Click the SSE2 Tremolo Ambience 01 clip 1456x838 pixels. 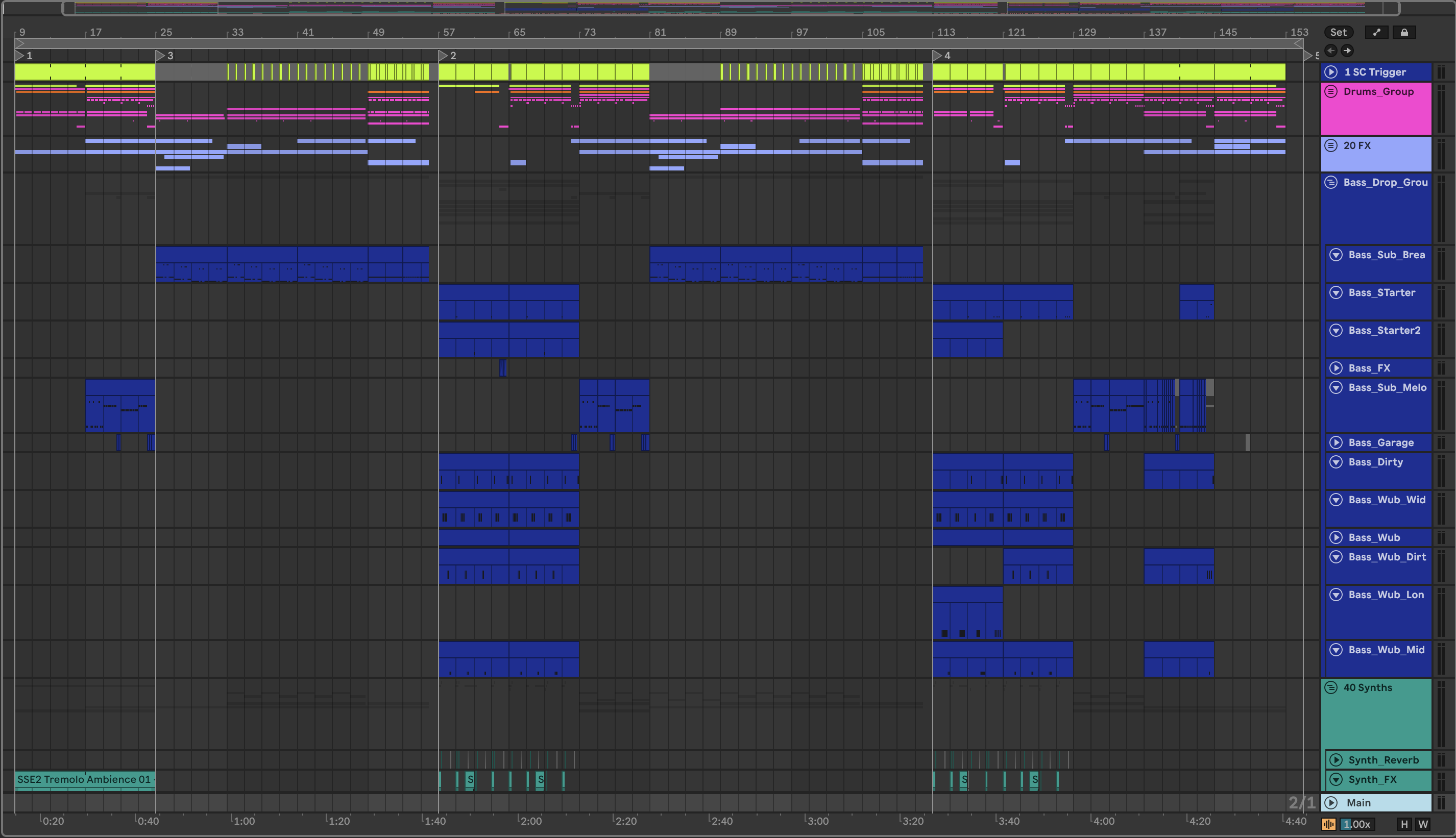[x=84, y=779]
